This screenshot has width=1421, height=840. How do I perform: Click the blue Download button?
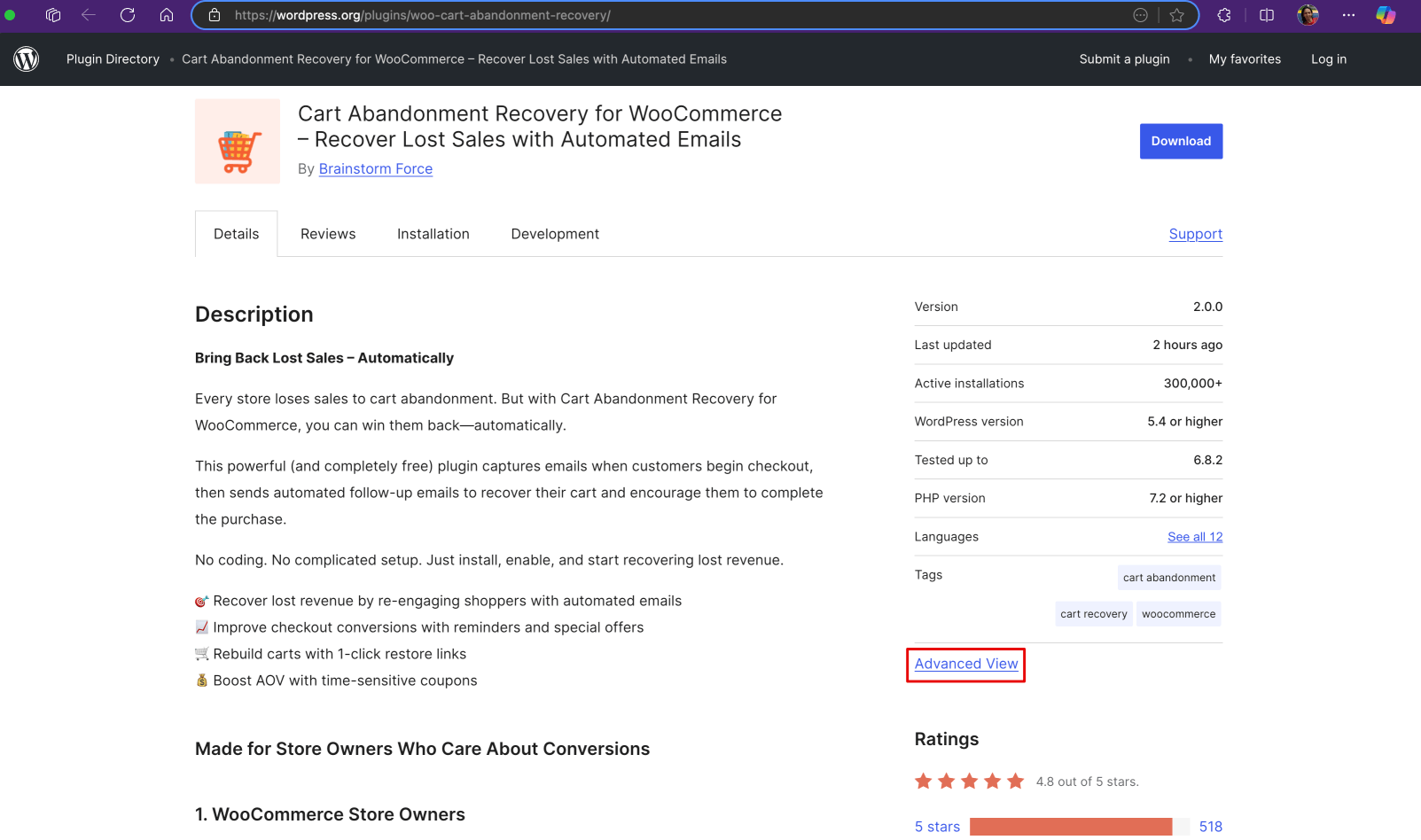[1181, 141]
